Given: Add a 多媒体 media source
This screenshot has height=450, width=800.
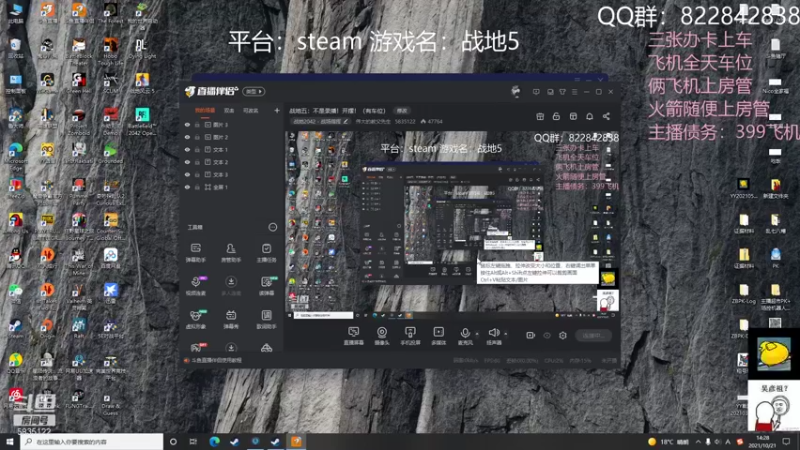Looking at the screenshot, I should 438,336.
